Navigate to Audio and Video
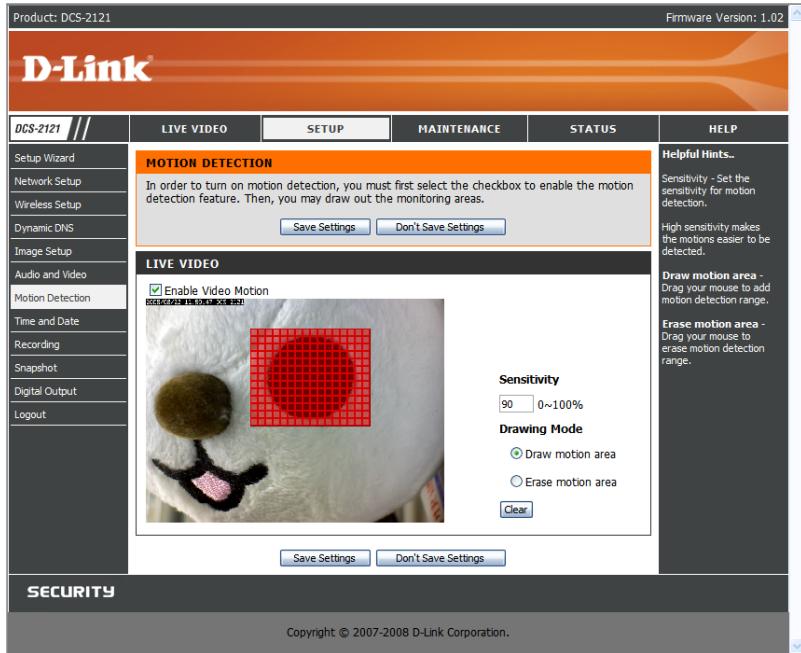Viewport: 801px width, 653px height. [x=68, y=274]
